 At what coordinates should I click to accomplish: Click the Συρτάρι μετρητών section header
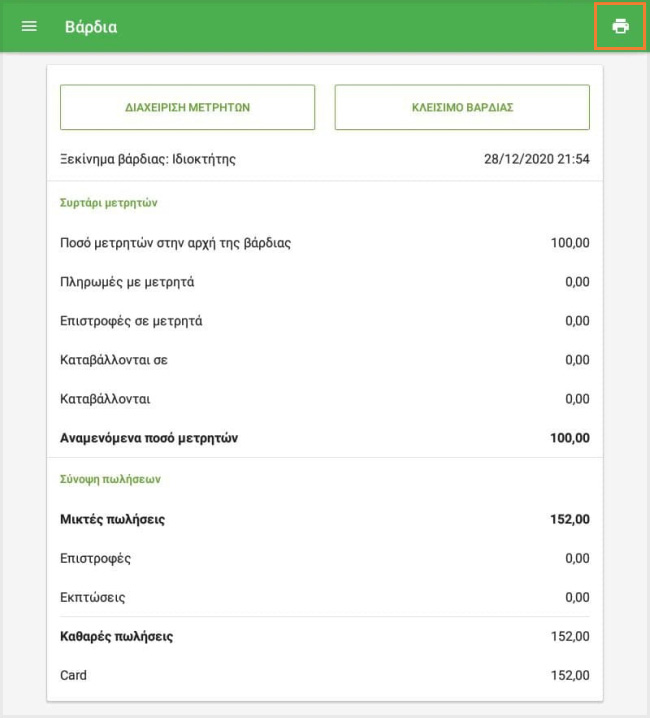click(109, 202)
